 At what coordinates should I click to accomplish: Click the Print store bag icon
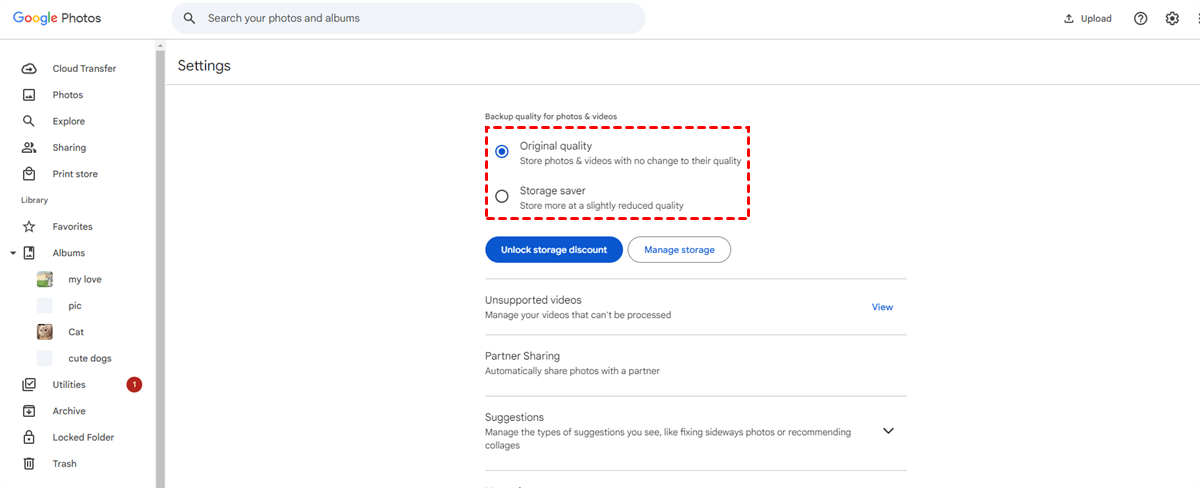(x=29, y=174)
